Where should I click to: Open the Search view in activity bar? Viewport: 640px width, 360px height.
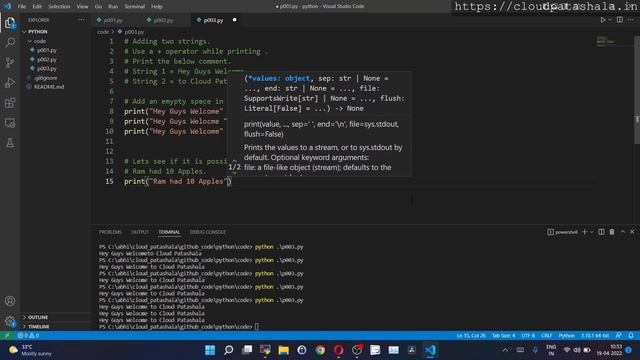[x=10, y=42]
